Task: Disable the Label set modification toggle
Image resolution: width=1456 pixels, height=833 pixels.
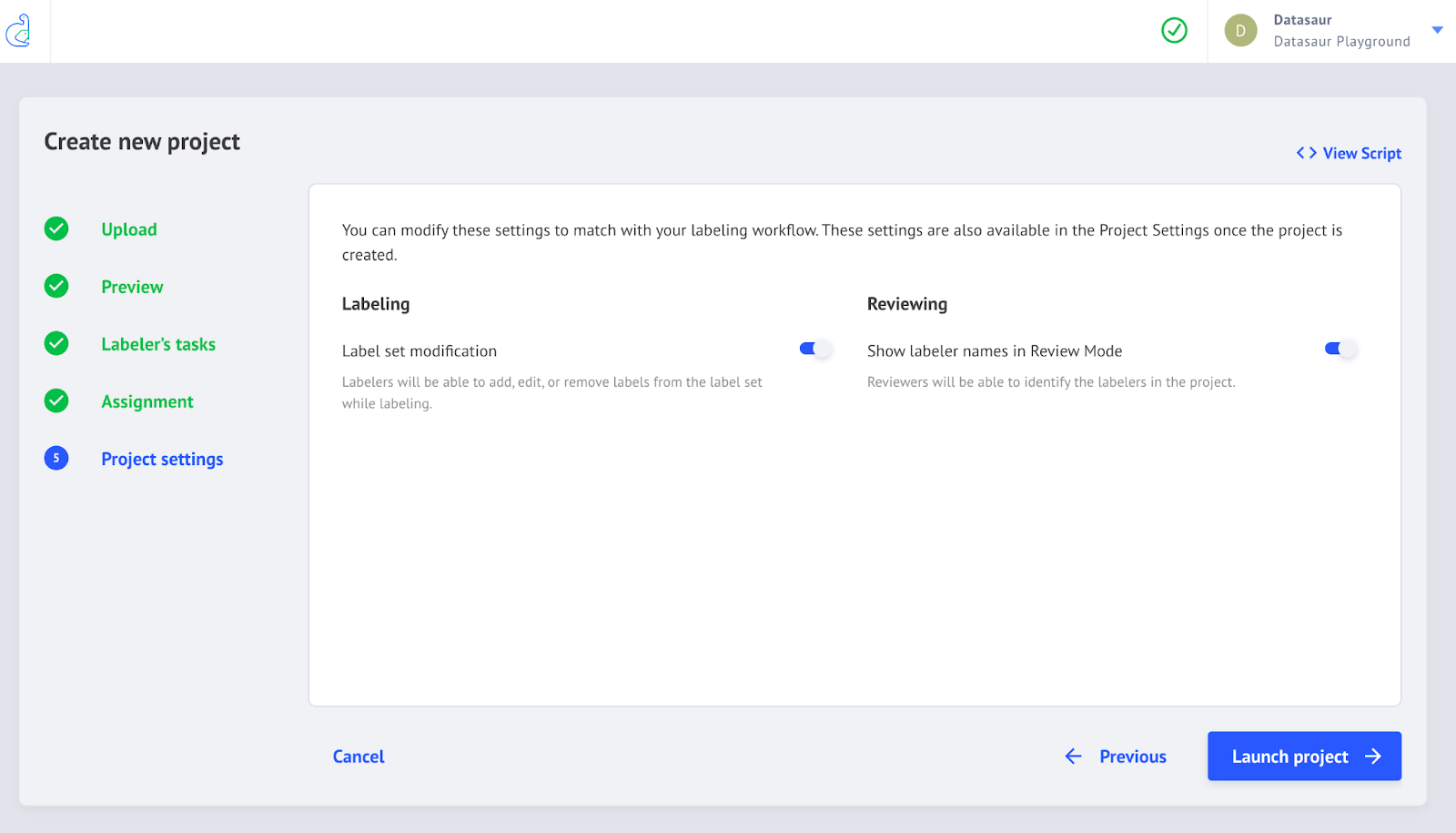Action: click(814, 348)
